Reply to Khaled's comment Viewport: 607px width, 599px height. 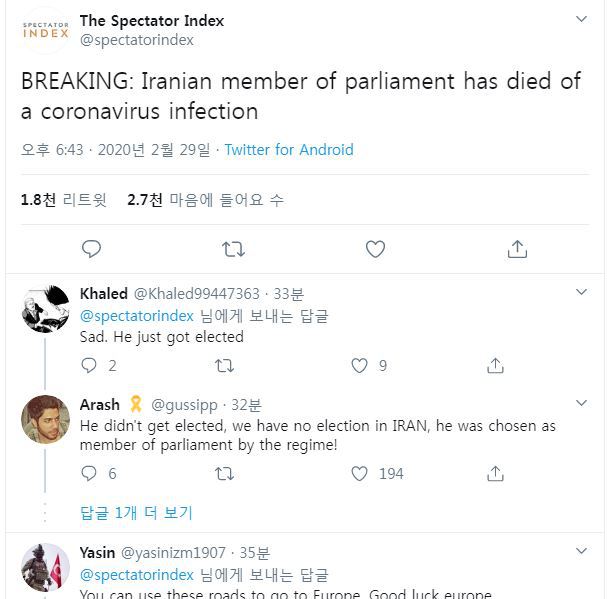click(90, 366)
